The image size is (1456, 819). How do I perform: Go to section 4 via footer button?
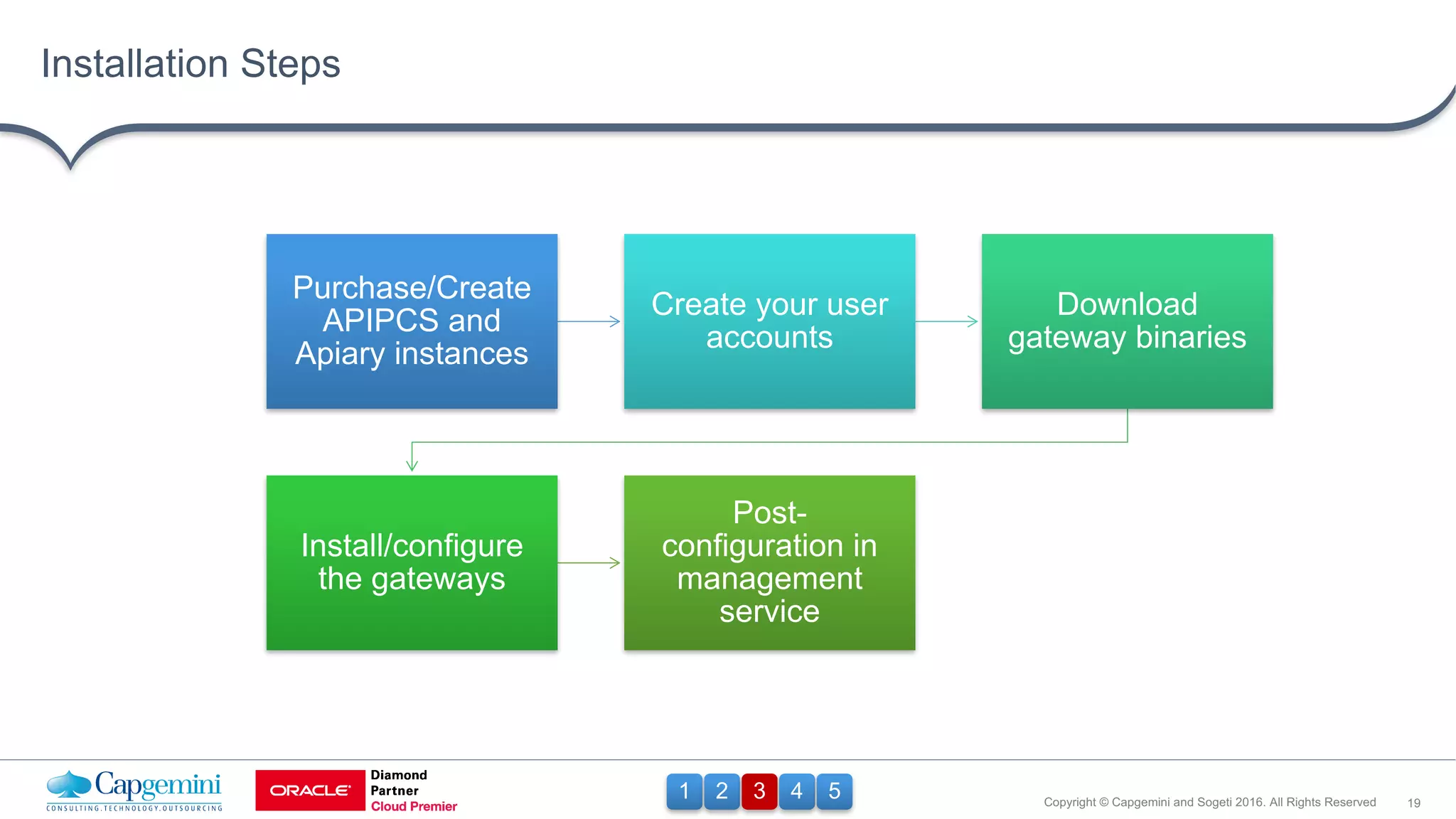click(x=797, y=791)
